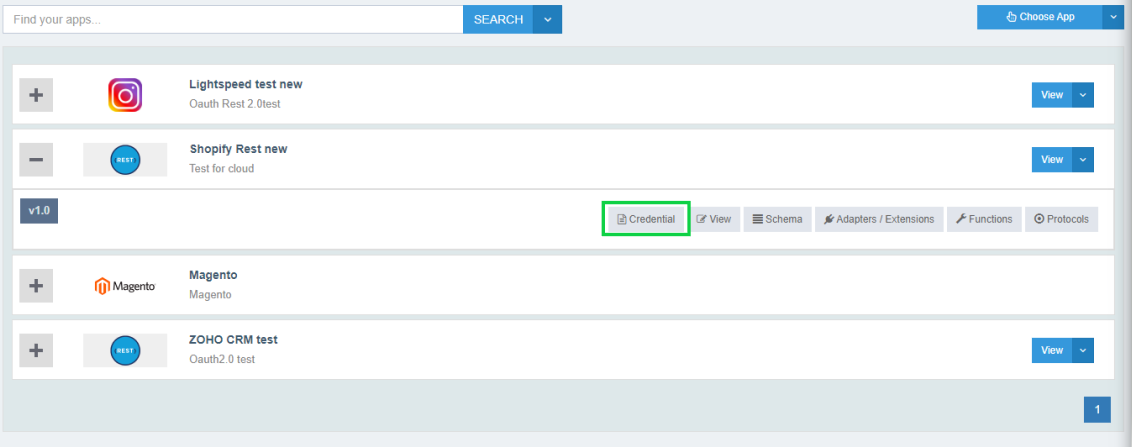Open the Functions option
Image resolution: width=1132 pixels, height=447 pixels.
(x=984, y=219)
